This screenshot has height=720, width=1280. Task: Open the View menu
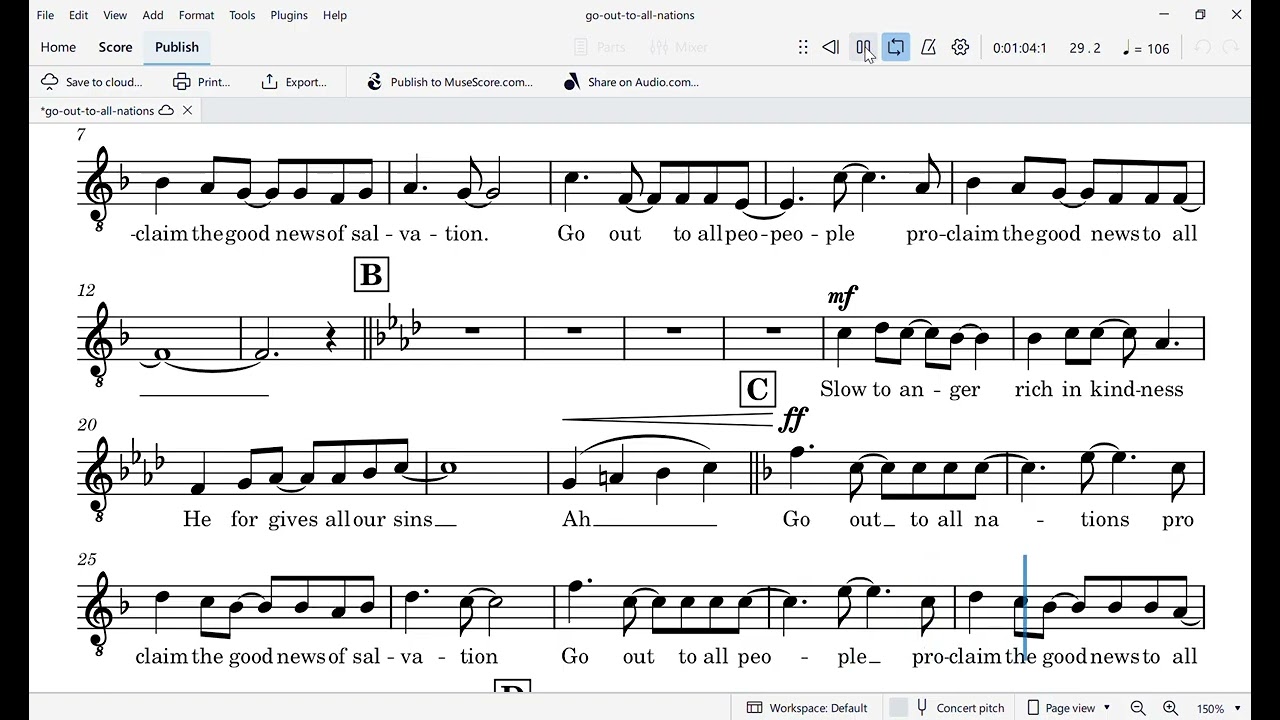coord(115,15)
